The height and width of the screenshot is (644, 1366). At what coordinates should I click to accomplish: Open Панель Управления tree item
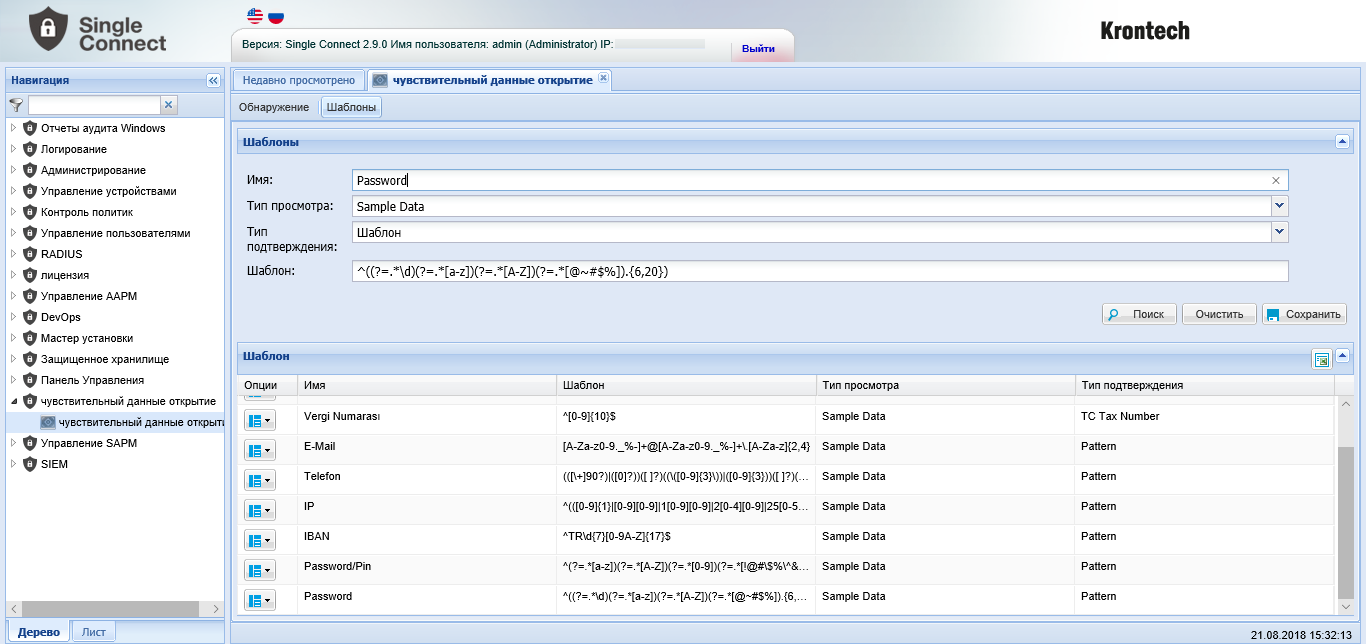pos(92,380)
